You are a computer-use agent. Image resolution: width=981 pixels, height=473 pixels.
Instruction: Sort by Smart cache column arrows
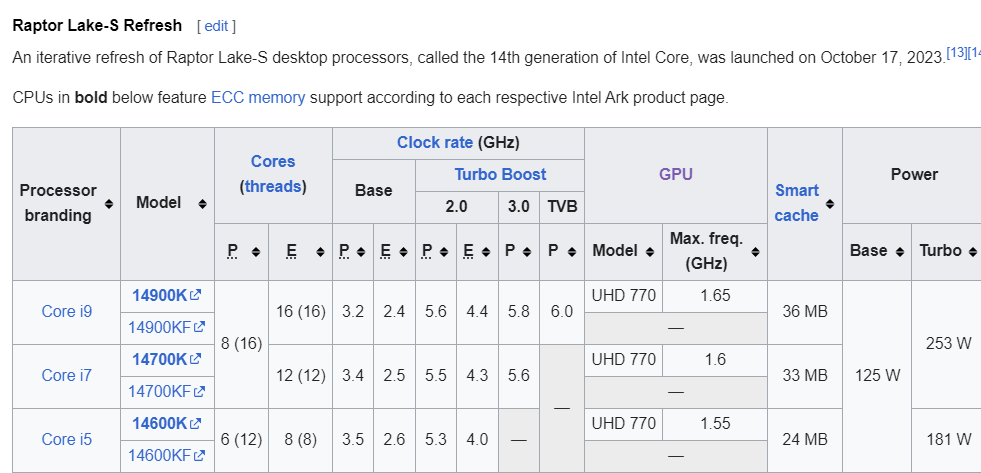click(x=830, y=203)
